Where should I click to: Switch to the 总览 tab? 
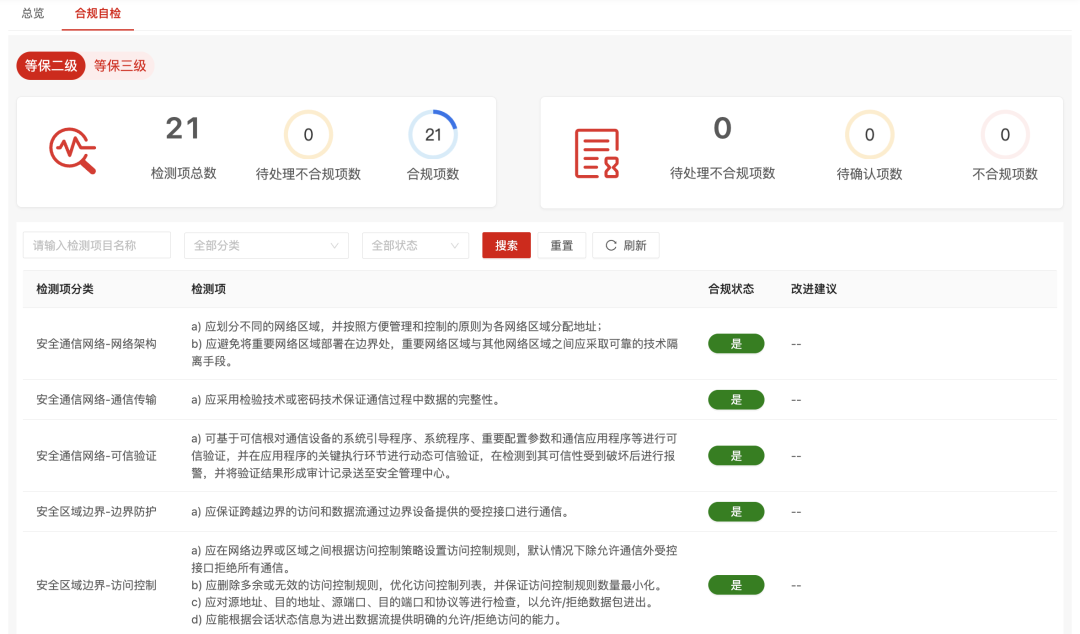click(x=34, y=14)
